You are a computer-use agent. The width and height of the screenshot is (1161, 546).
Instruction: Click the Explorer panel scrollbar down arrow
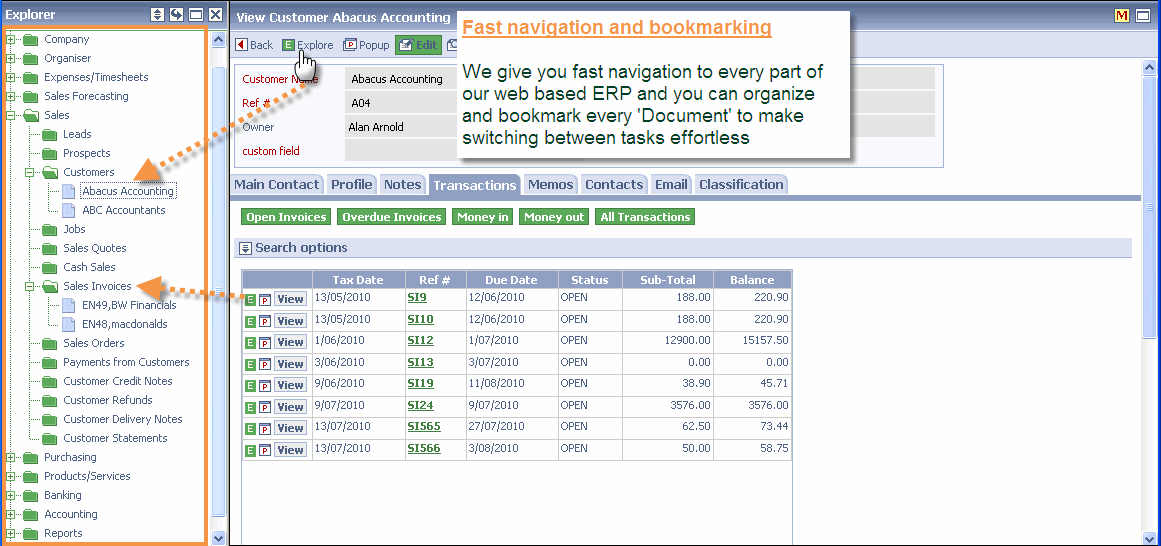click(x=218, y=538)
